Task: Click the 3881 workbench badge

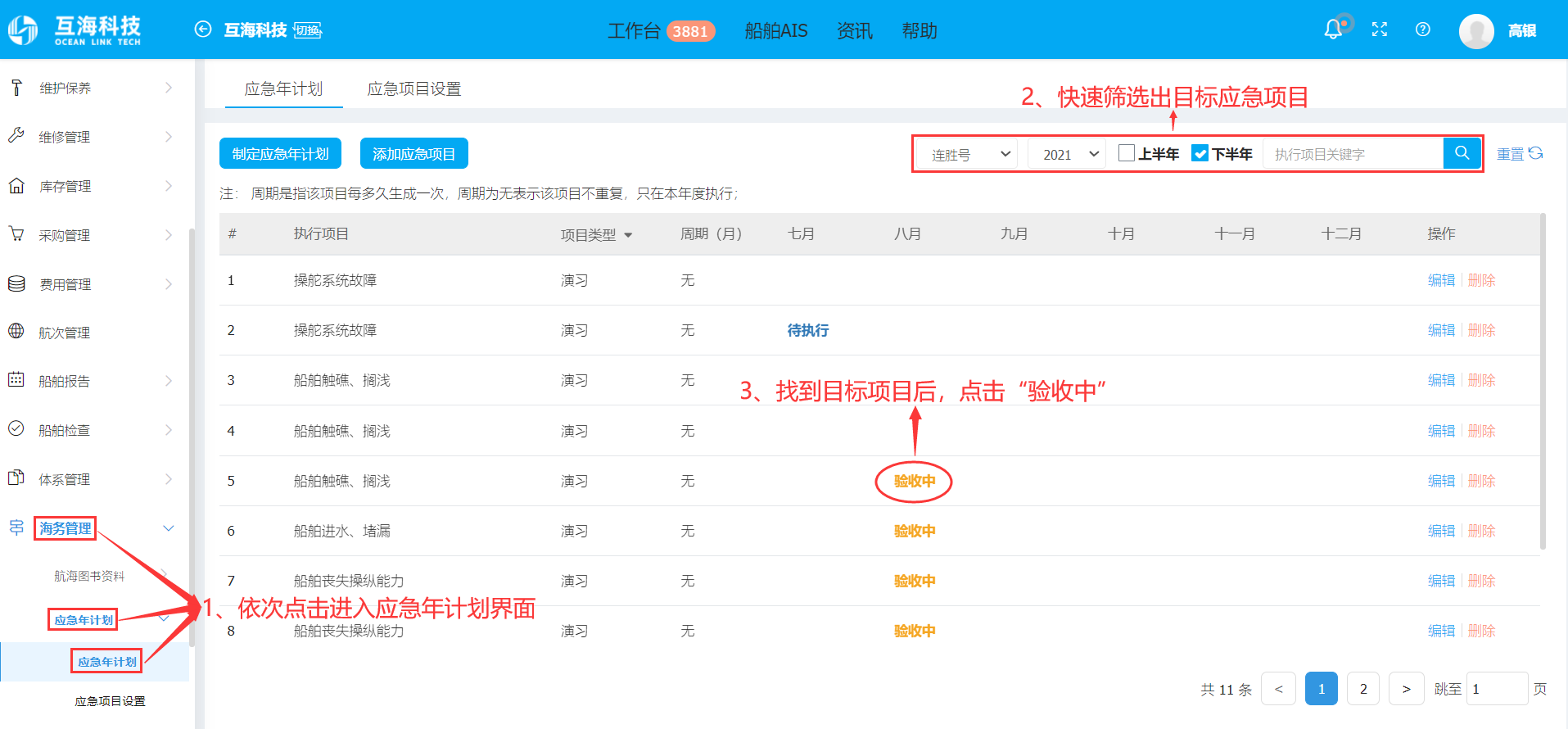Action: (x=690, y=31)
